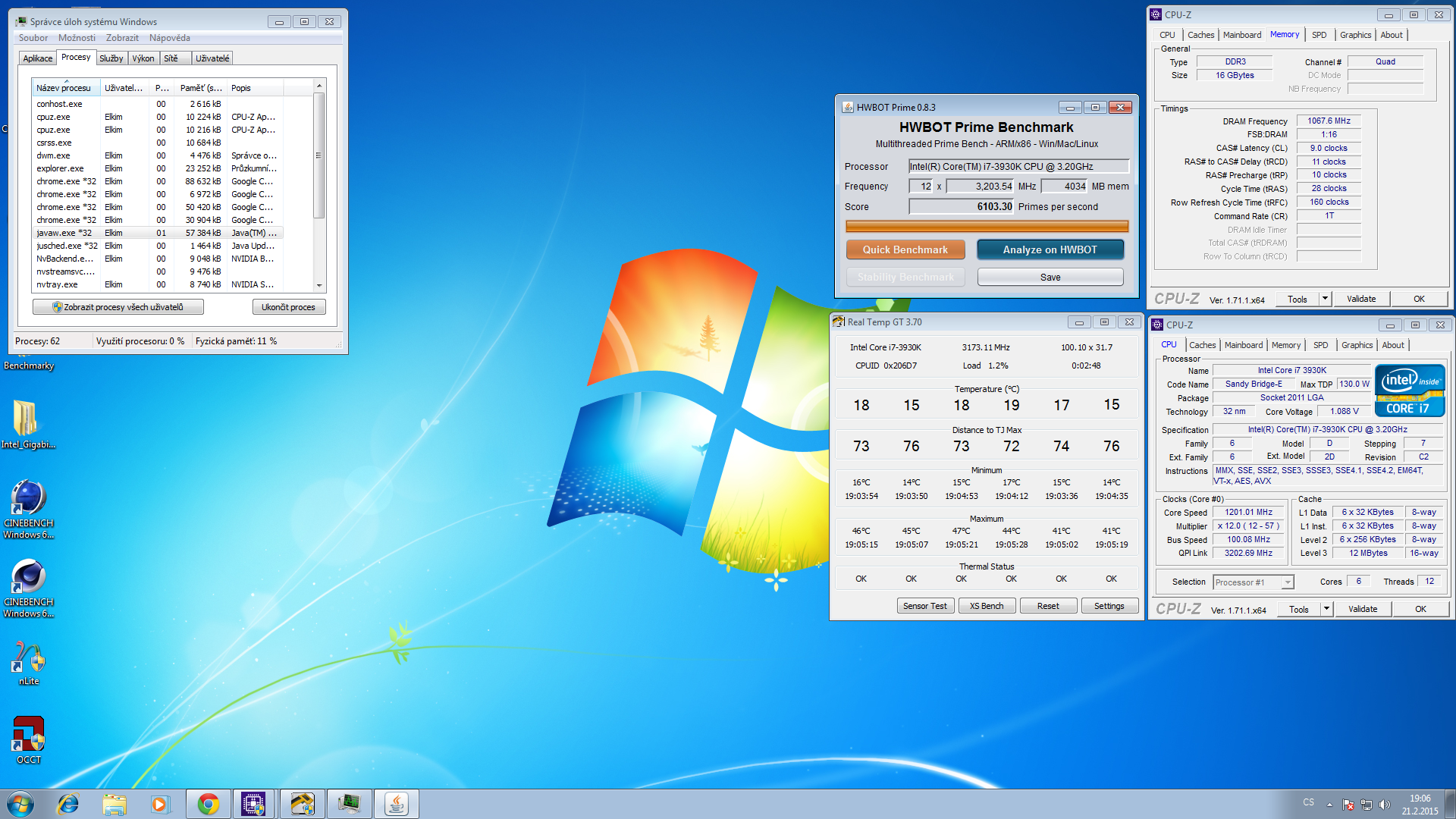The width and height of the screenshot is (1456, 819).
Task: Click Zobrazit procesy všech uživatelů button
Action: click(118, 307)
